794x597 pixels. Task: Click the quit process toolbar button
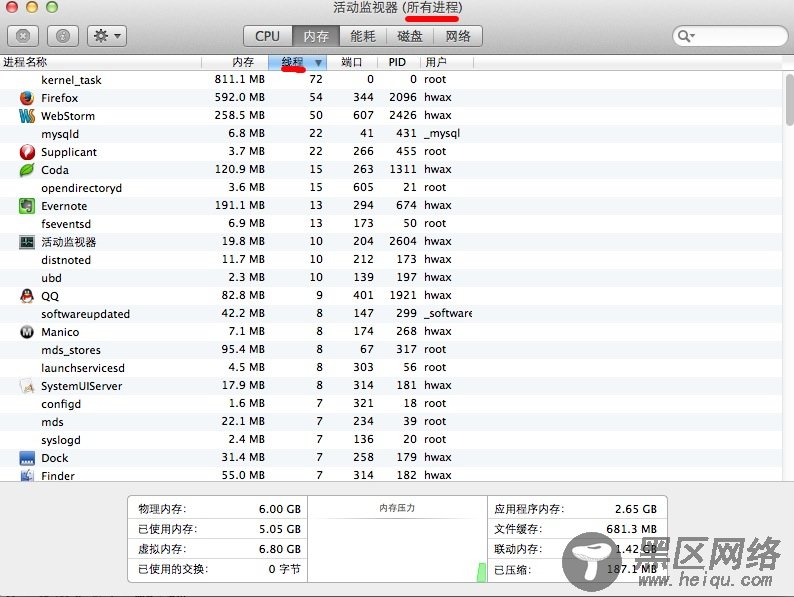(x=23, y=36)
